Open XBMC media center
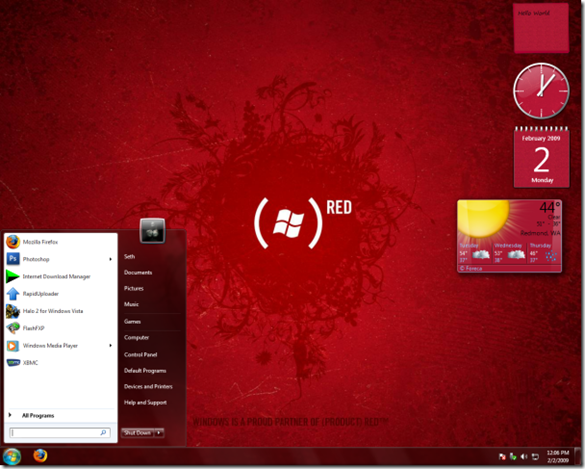 [x=60, y=362]
